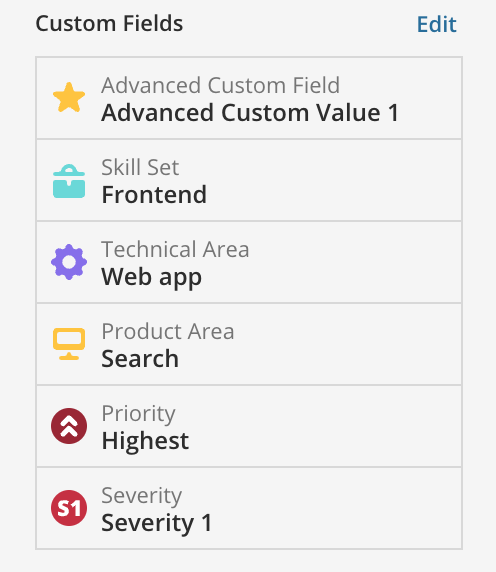Click the Highest priority value
The image size is (496, 572).
tap(145, 441)
